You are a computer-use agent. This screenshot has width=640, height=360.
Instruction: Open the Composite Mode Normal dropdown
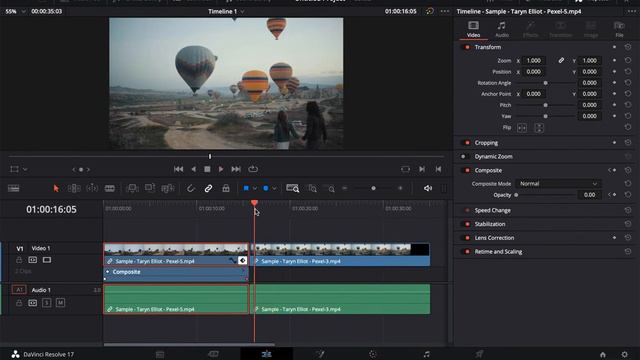[x=558, y=184]
